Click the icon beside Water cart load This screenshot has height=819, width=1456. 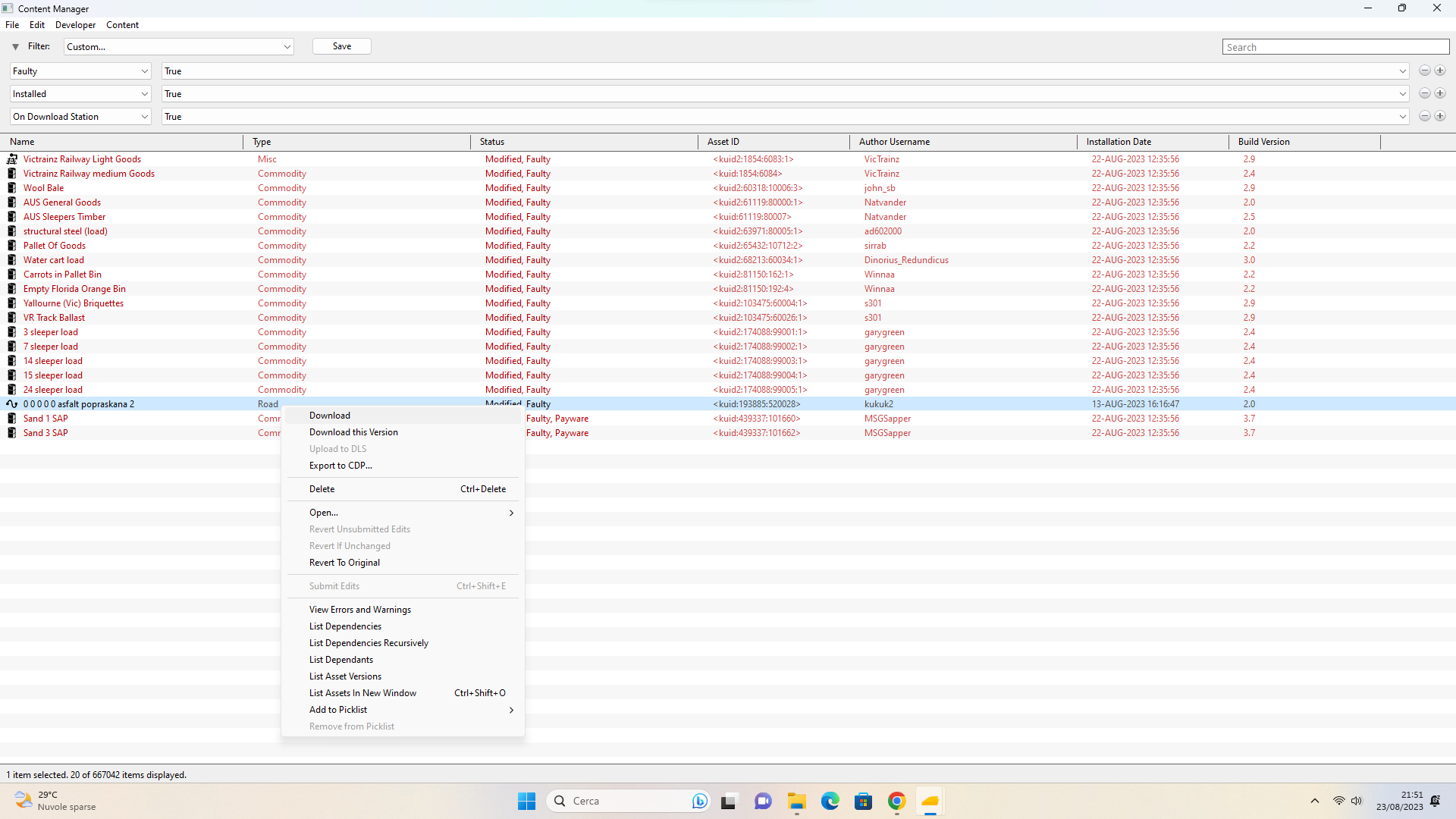tap(11, 260)
